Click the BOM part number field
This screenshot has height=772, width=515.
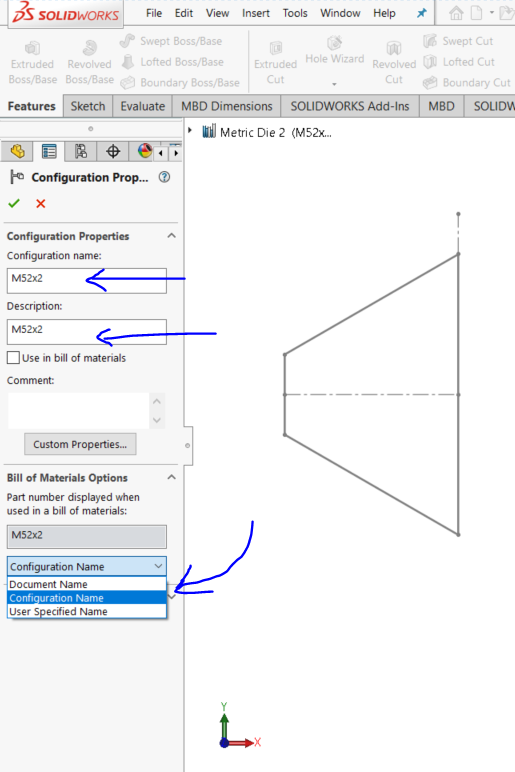tap(87, 537)
